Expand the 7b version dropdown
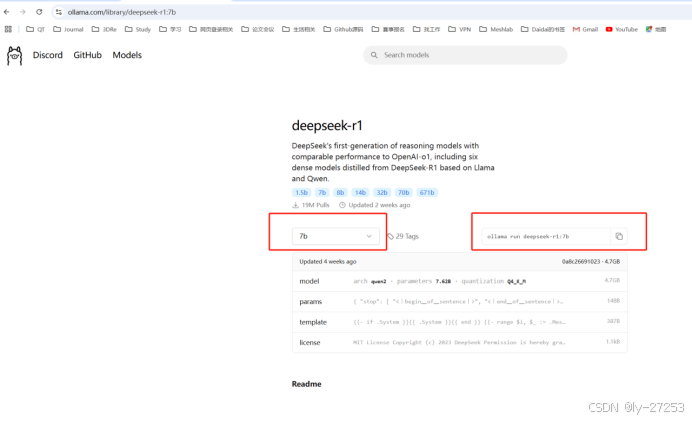 (x=335, y=236)
